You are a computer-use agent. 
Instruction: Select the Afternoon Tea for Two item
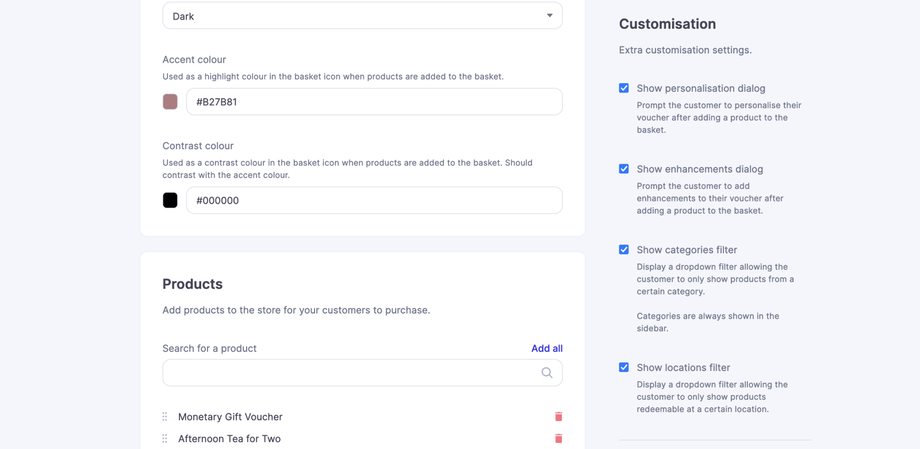[x=229, y=439]
